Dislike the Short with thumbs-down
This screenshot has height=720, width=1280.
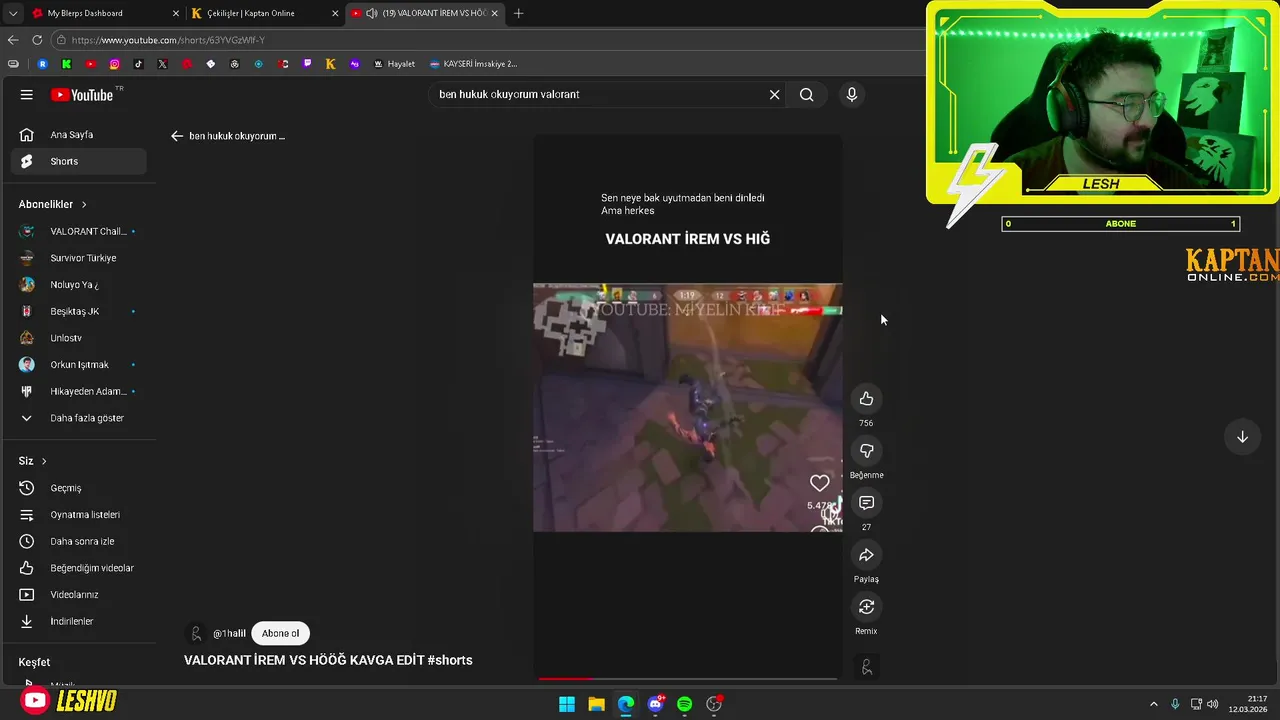tap(866, 451)
